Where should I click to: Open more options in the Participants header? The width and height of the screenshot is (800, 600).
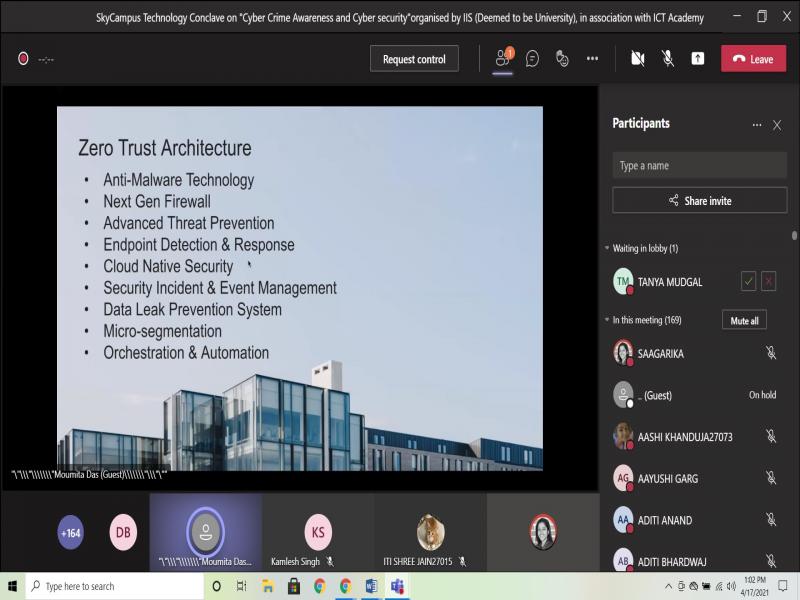point(756,125)
